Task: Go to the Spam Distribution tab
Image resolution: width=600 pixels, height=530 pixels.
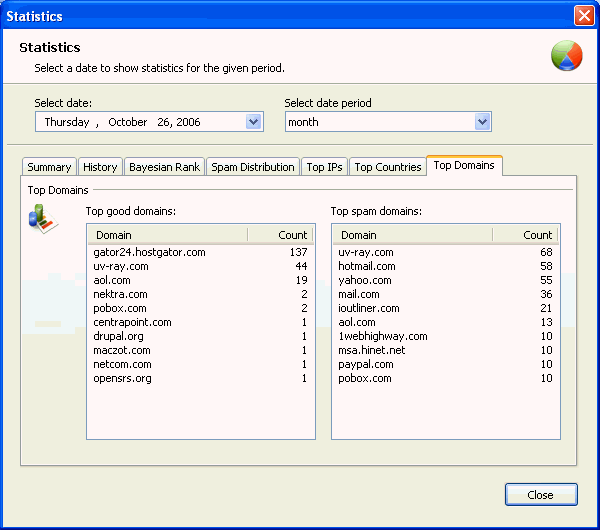Action: coord(253,167)
